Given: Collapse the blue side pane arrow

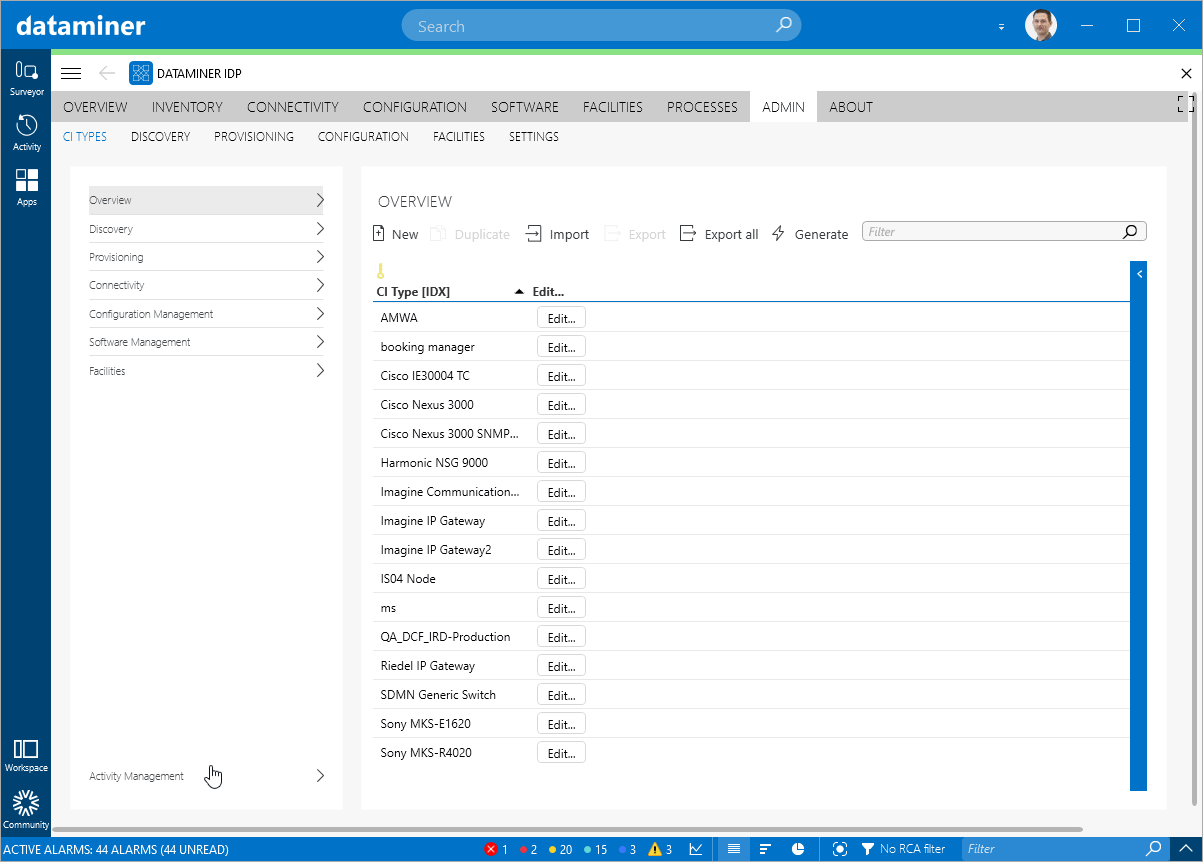Looking at the screenshot, I should coord(1138,273).
